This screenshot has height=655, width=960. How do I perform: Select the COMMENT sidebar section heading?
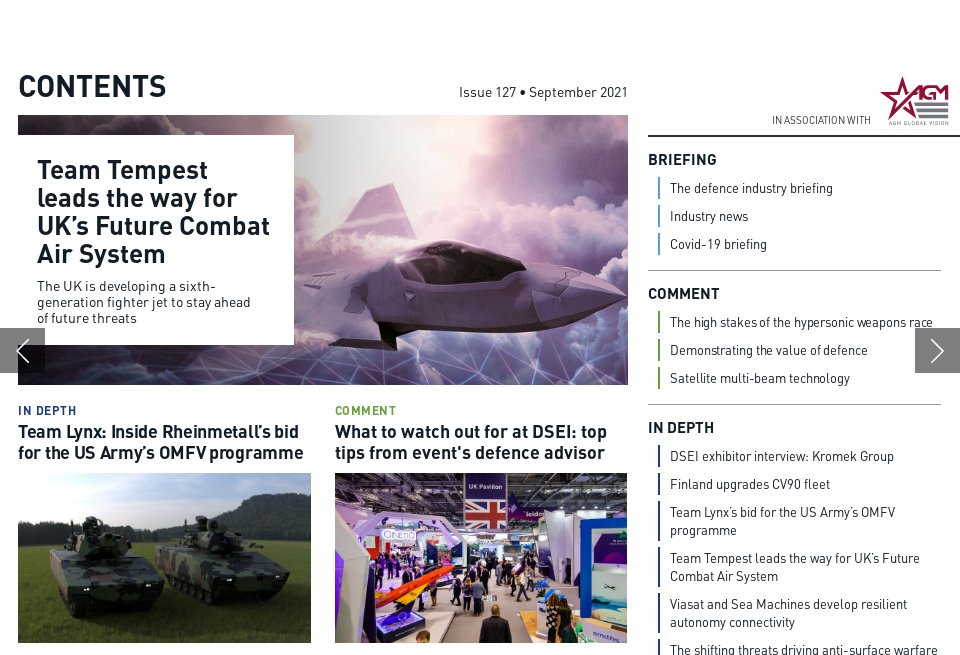(683, 294)
